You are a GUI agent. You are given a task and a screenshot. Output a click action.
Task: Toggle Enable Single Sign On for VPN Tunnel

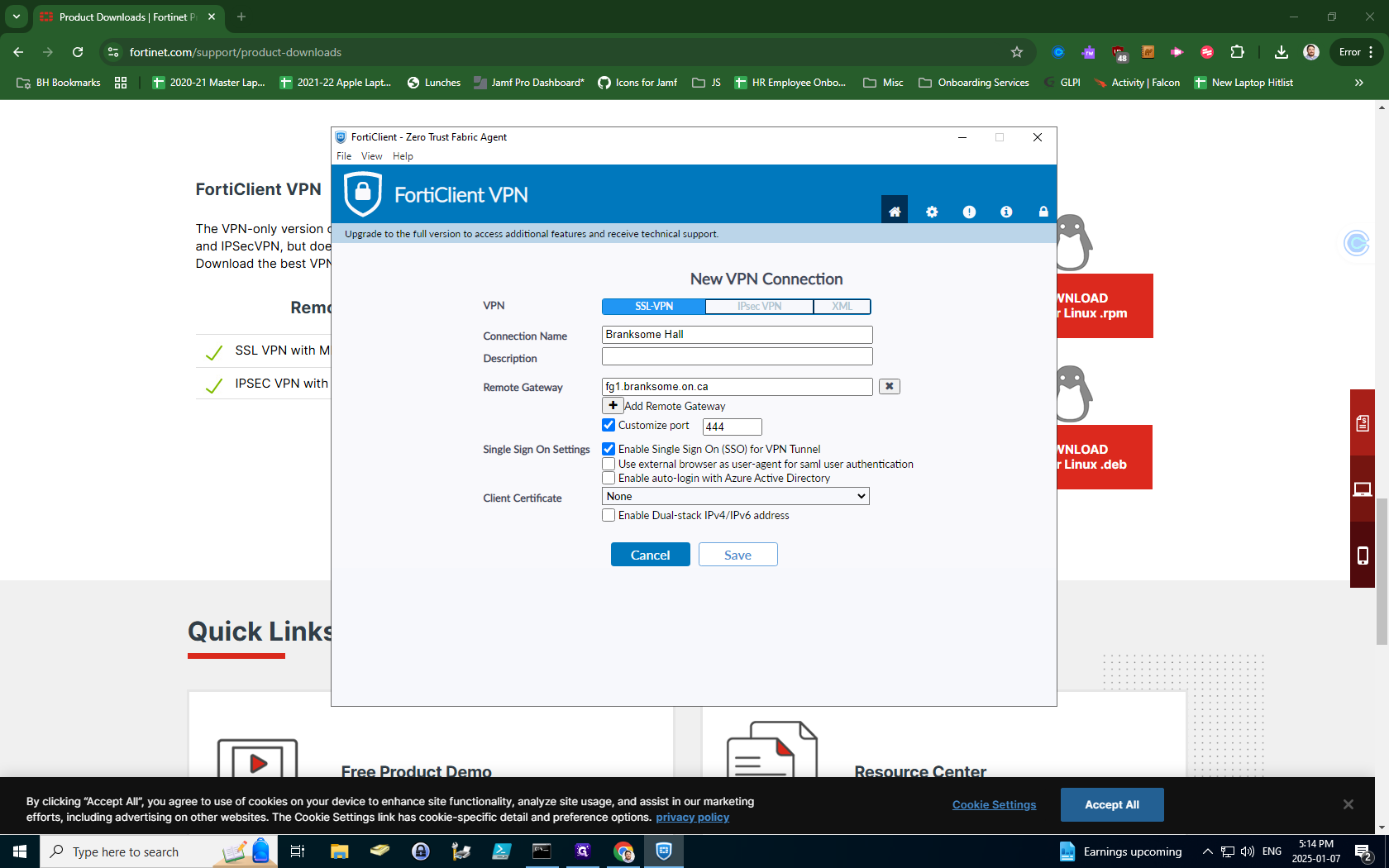(609, 449)
